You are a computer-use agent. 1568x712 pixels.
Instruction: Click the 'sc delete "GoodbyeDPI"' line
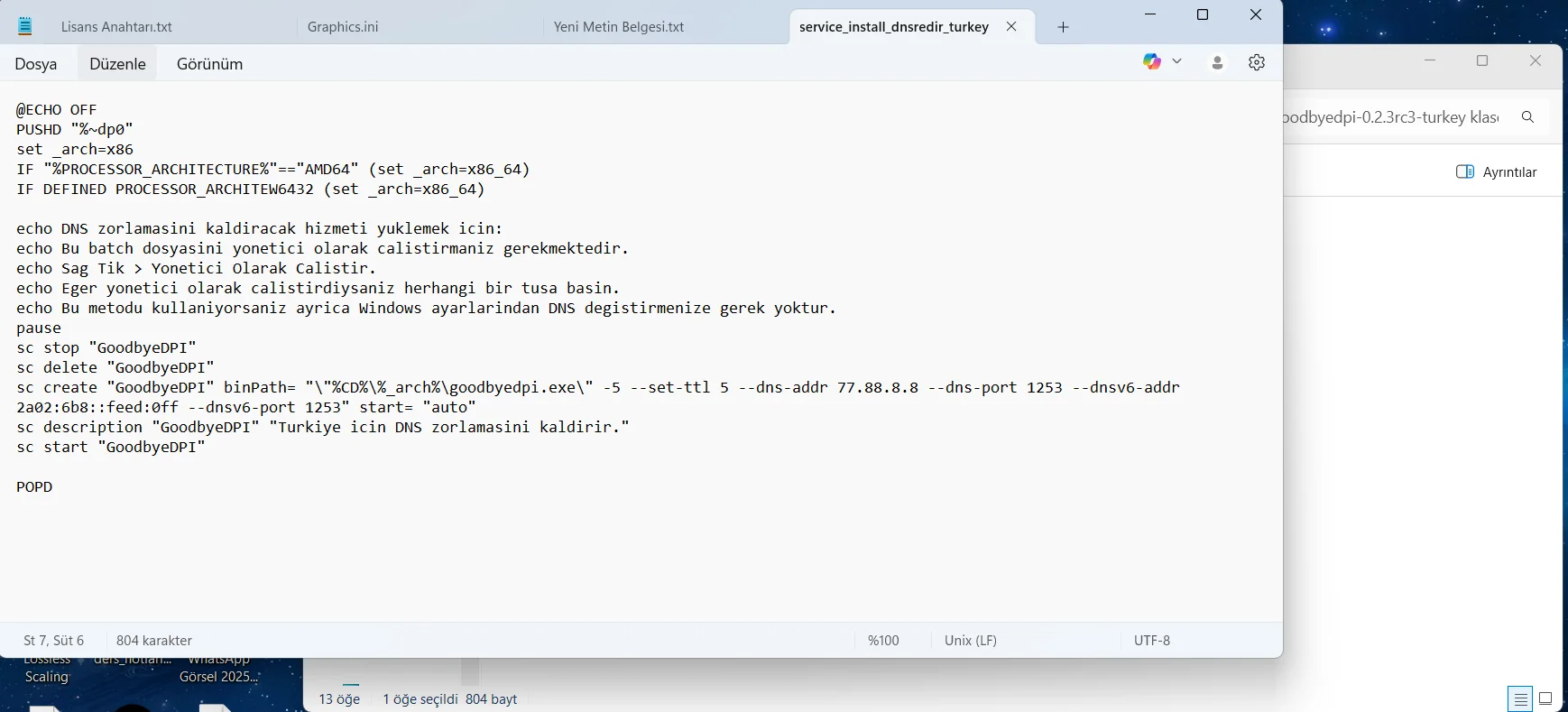tap(115, 368)
